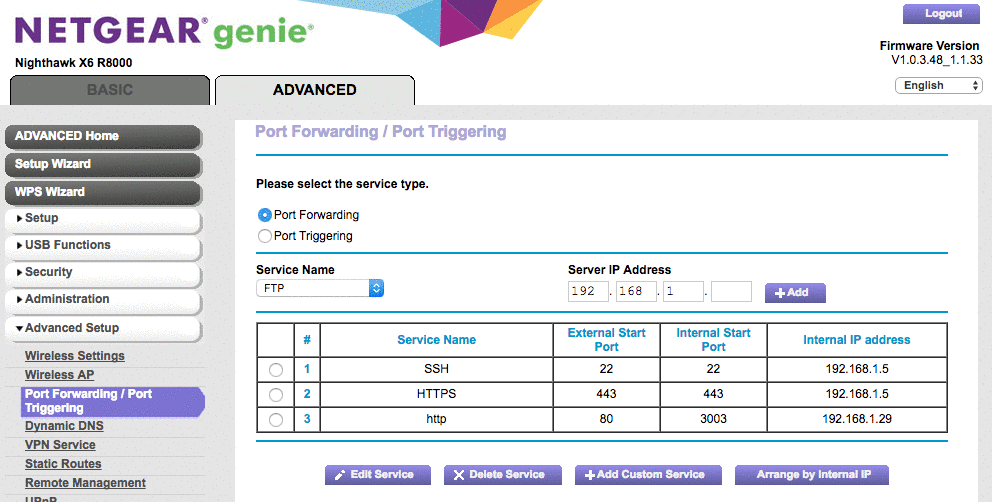Click the Add server button
This screenshot has width=992, height=502.
795,292
